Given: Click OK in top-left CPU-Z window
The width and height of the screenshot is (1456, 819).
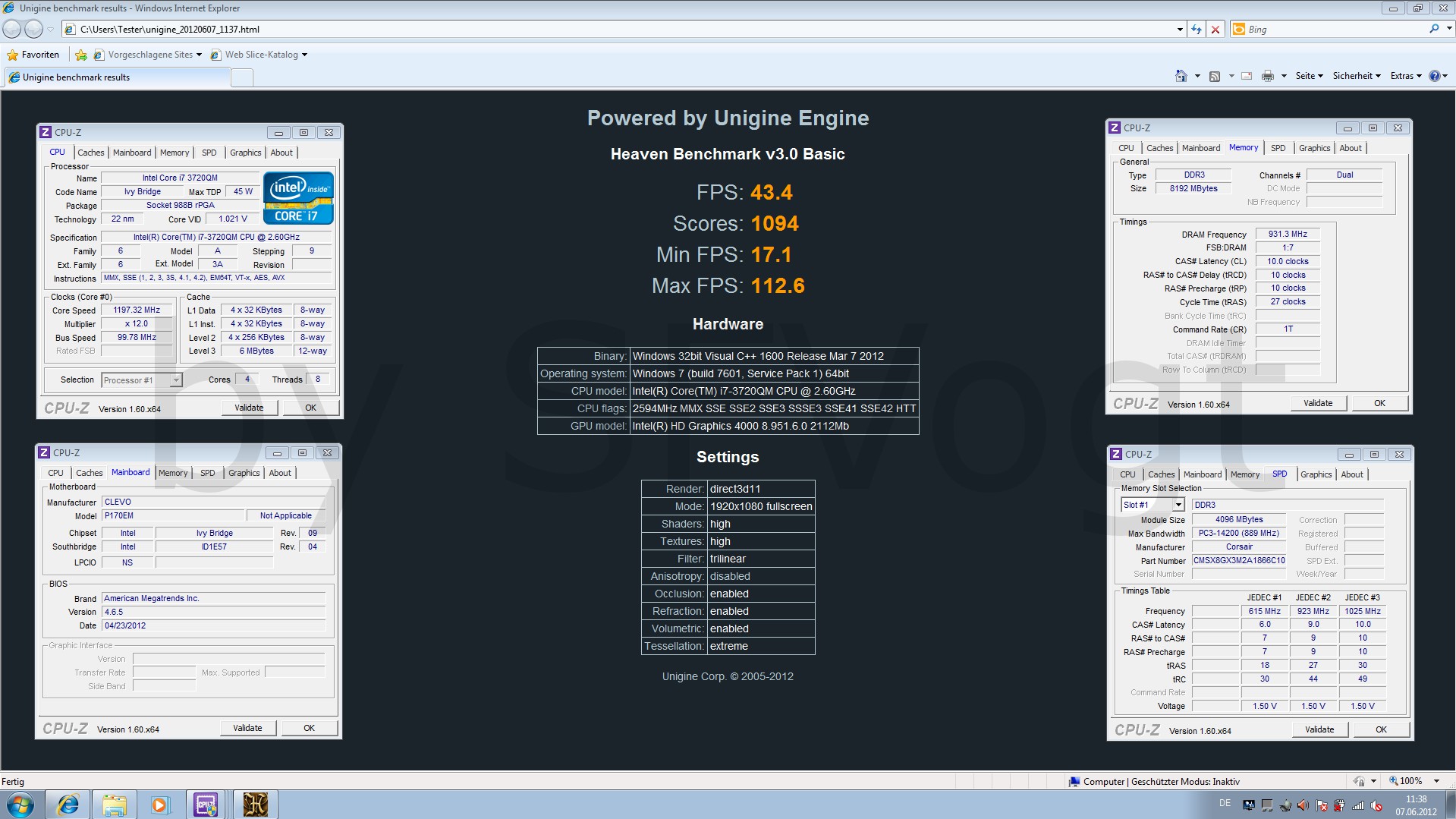Looking at the screenshot, I should coord(310,408).
